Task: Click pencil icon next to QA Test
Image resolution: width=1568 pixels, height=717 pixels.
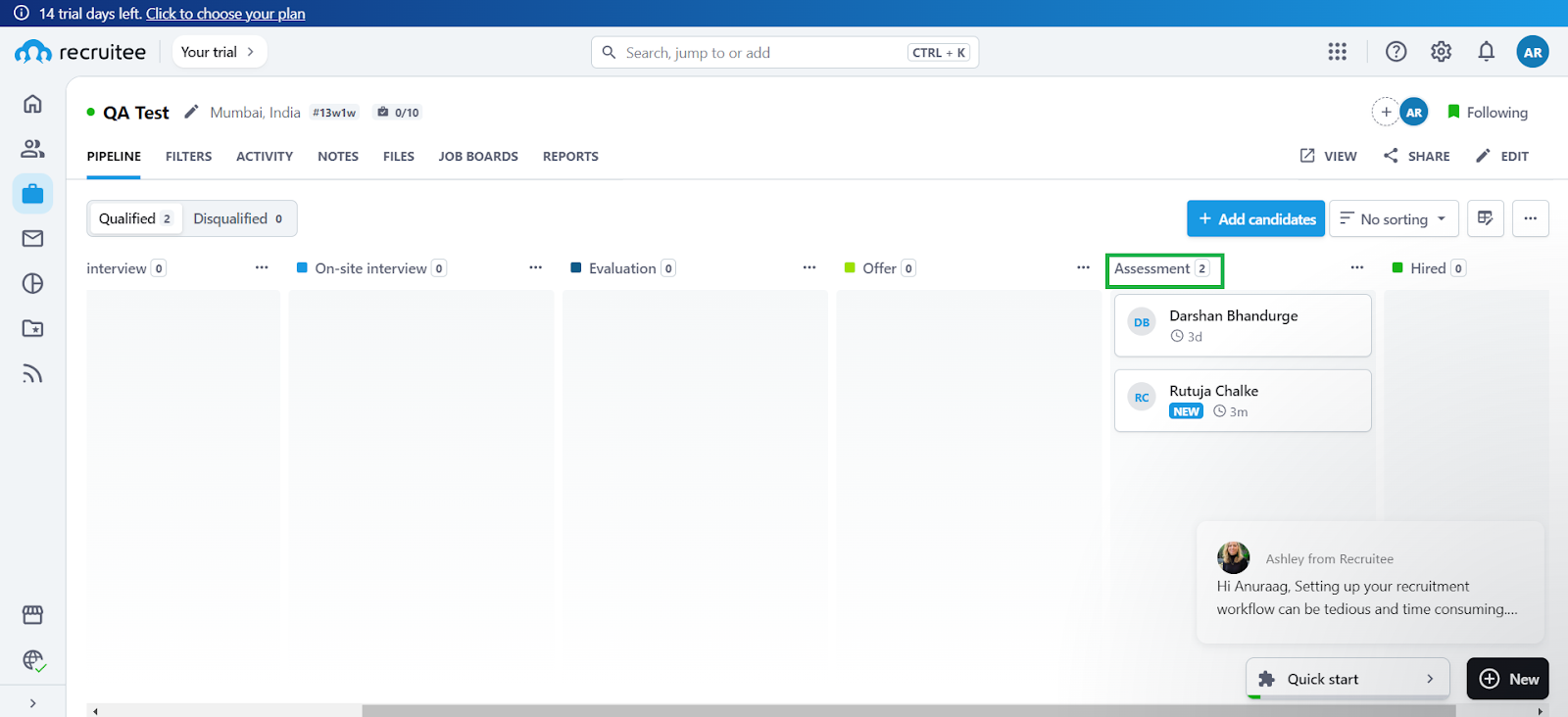Action: (x=191, y=112)
